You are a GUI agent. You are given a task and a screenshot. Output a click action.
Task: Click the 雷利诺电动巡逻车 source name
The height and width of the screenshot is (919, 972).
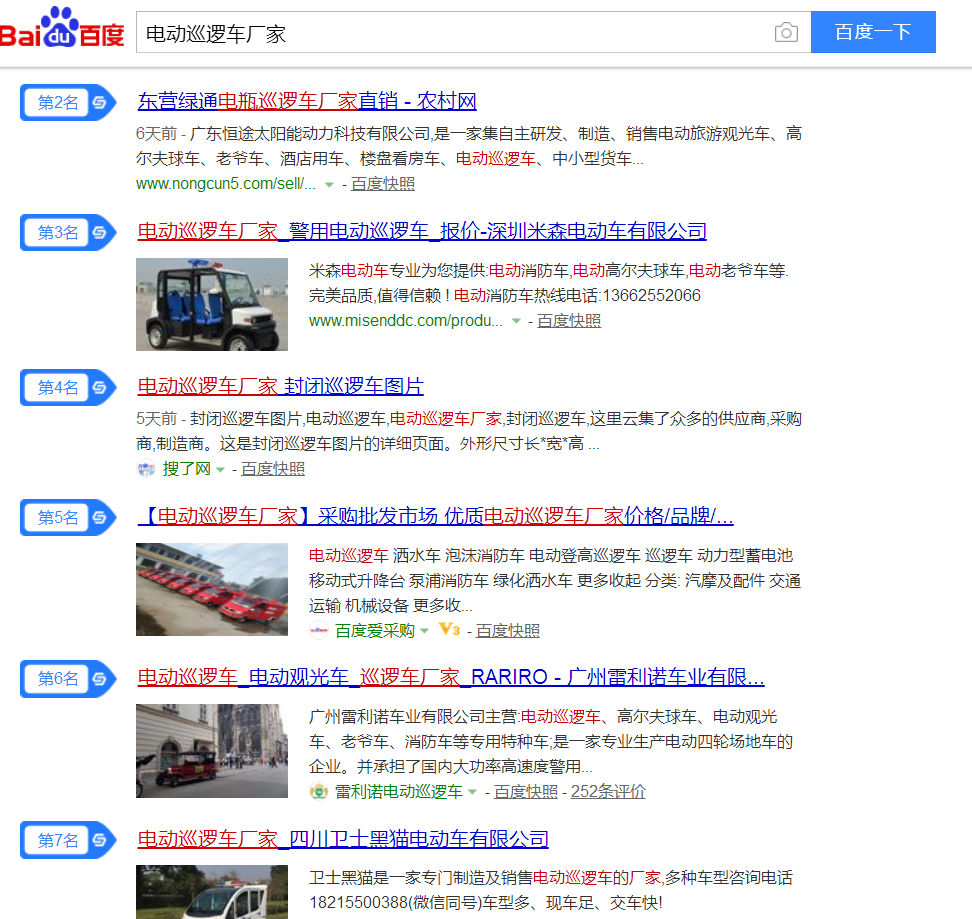[399, 791]
